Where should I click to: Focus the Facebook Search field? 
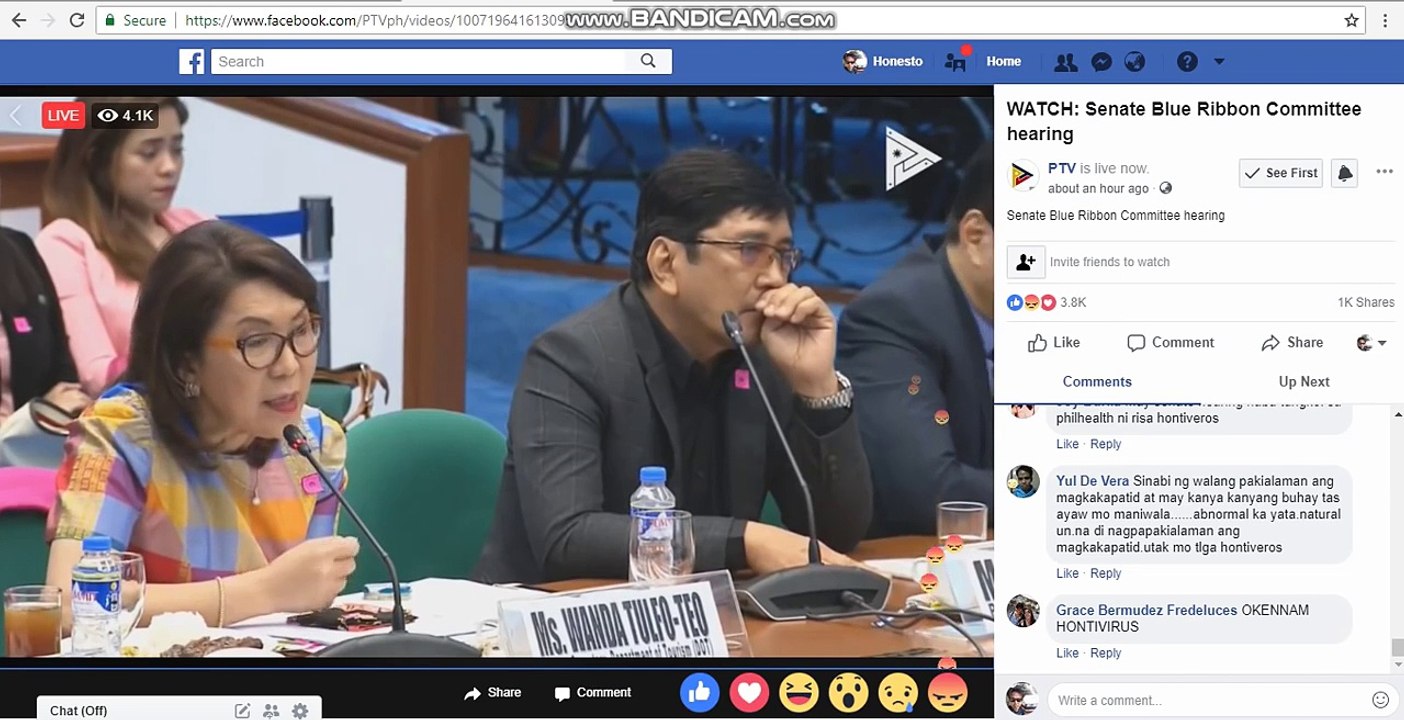pyautogui.click(x=418, y=61)
